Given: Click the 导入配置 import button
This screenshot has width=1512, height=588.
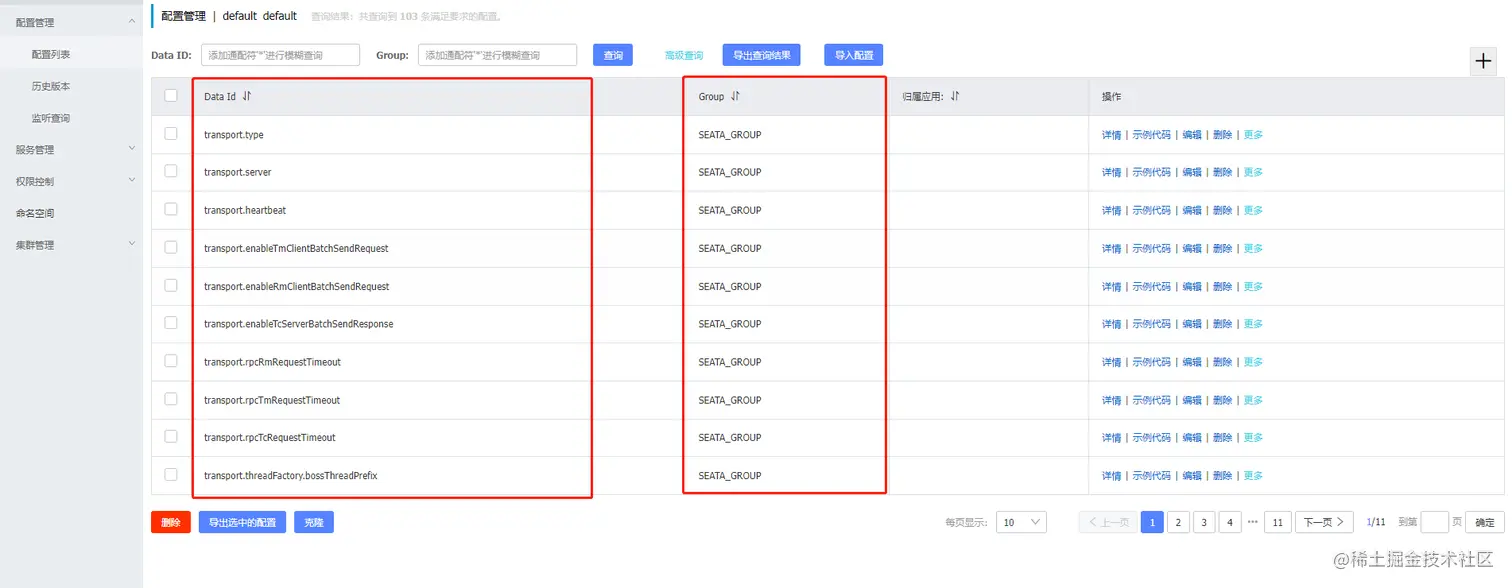Looking at the screenshot, I should [x=852, y=55].
